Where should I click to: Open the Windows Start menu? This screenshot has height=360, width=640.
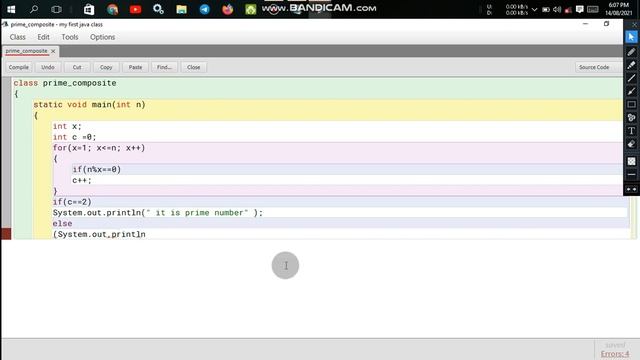(x=11, y=9)
